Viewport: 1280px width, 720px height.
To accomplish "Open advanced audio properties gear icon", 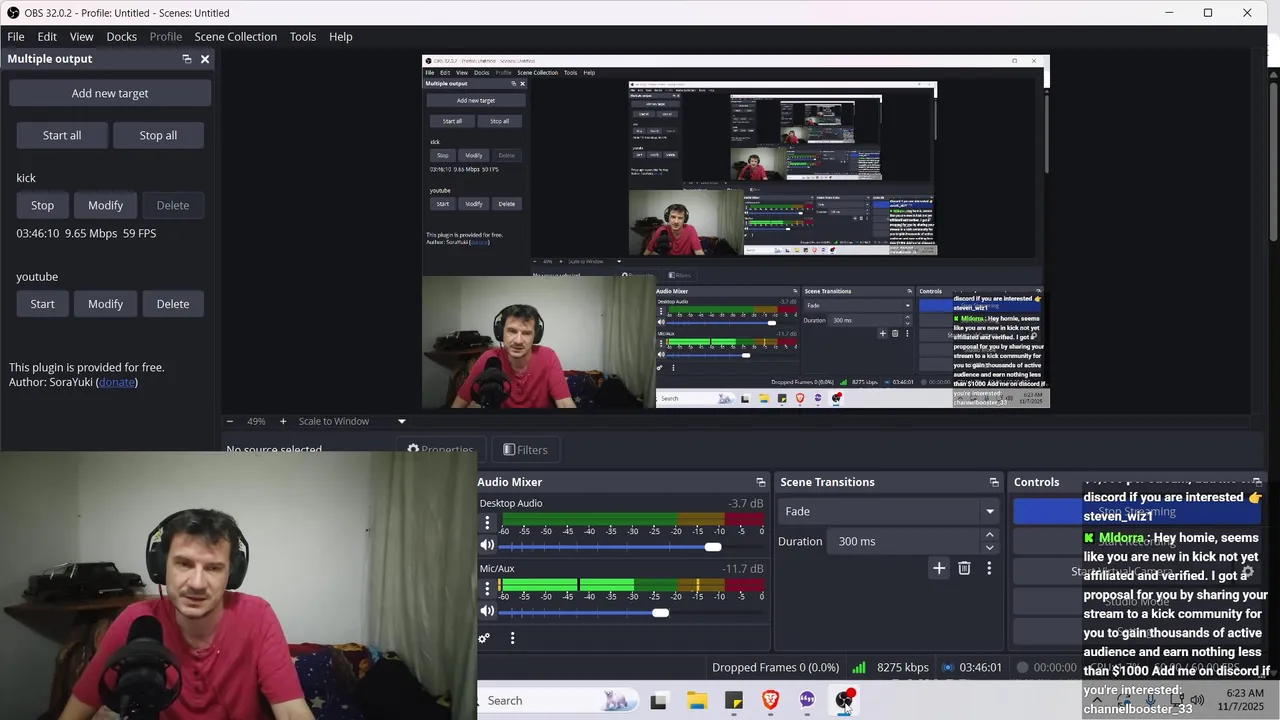I will 484,638.
